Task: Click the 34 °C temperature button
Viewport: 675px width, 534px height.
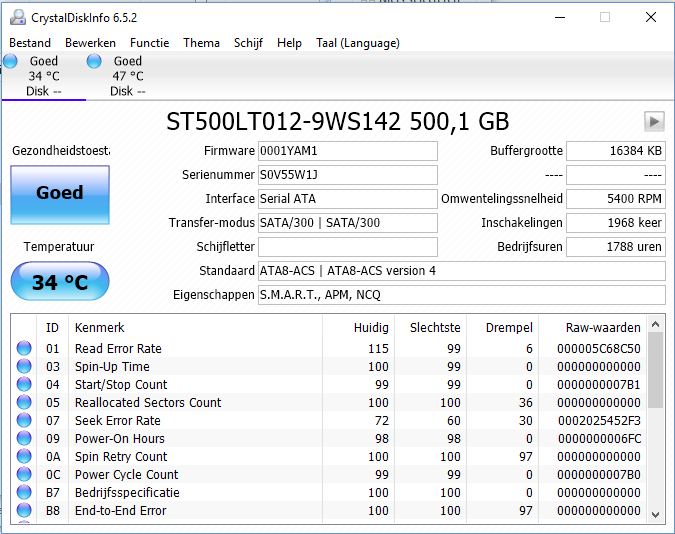Action: 59,282
